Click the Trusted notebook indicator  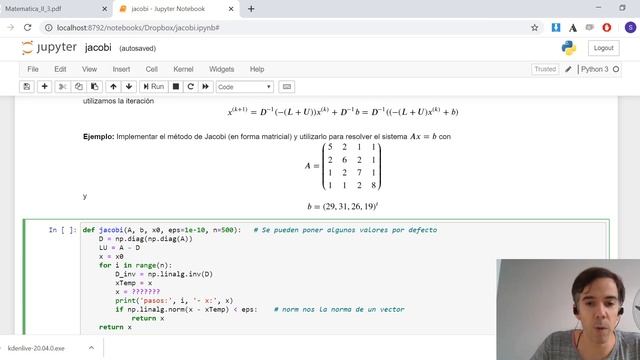[545, 69]
